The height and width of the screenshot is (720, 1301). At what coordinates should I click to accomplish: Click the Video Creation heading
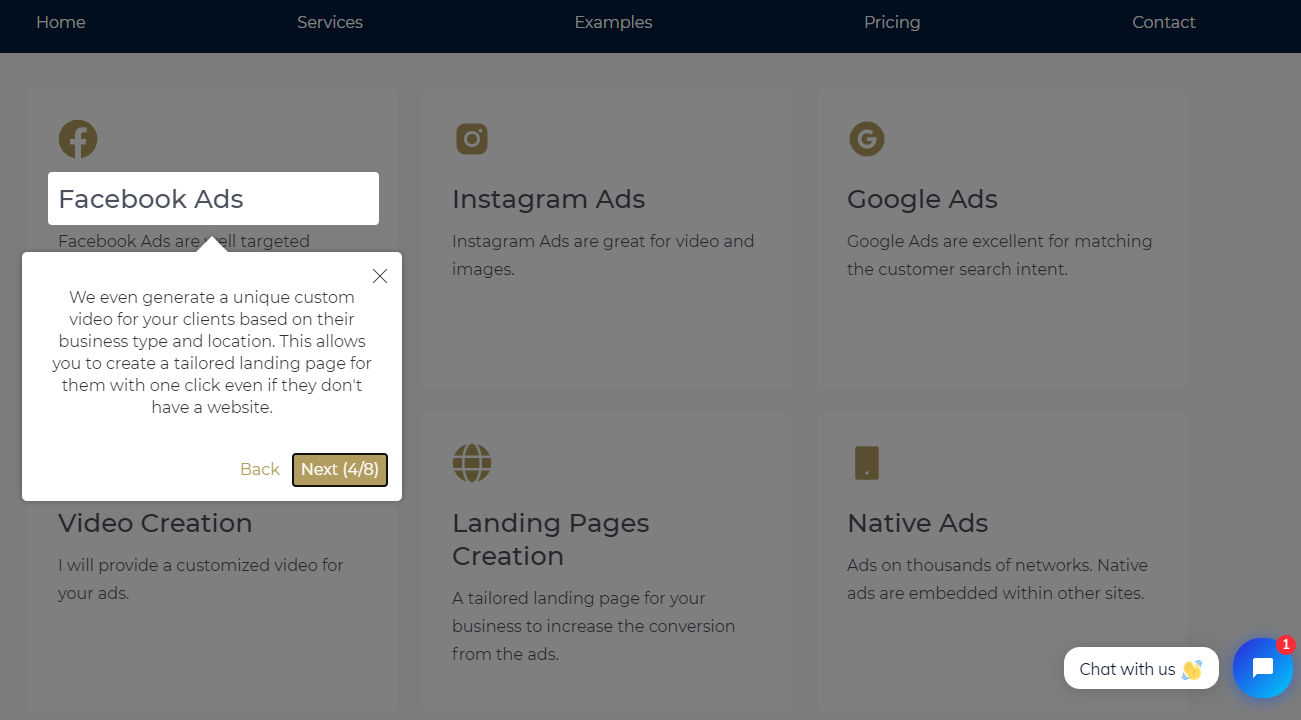(x=155, y=523)
